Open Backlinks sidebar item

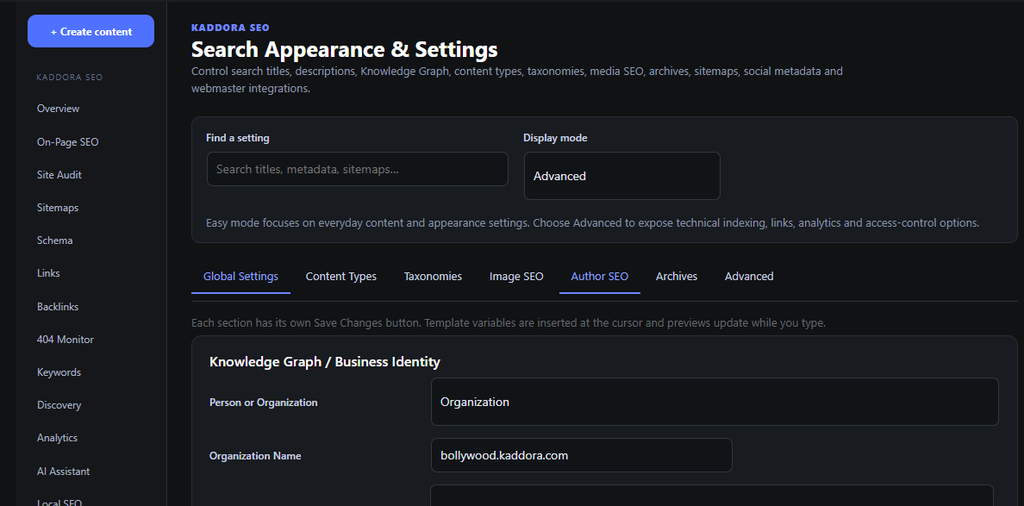57,306
